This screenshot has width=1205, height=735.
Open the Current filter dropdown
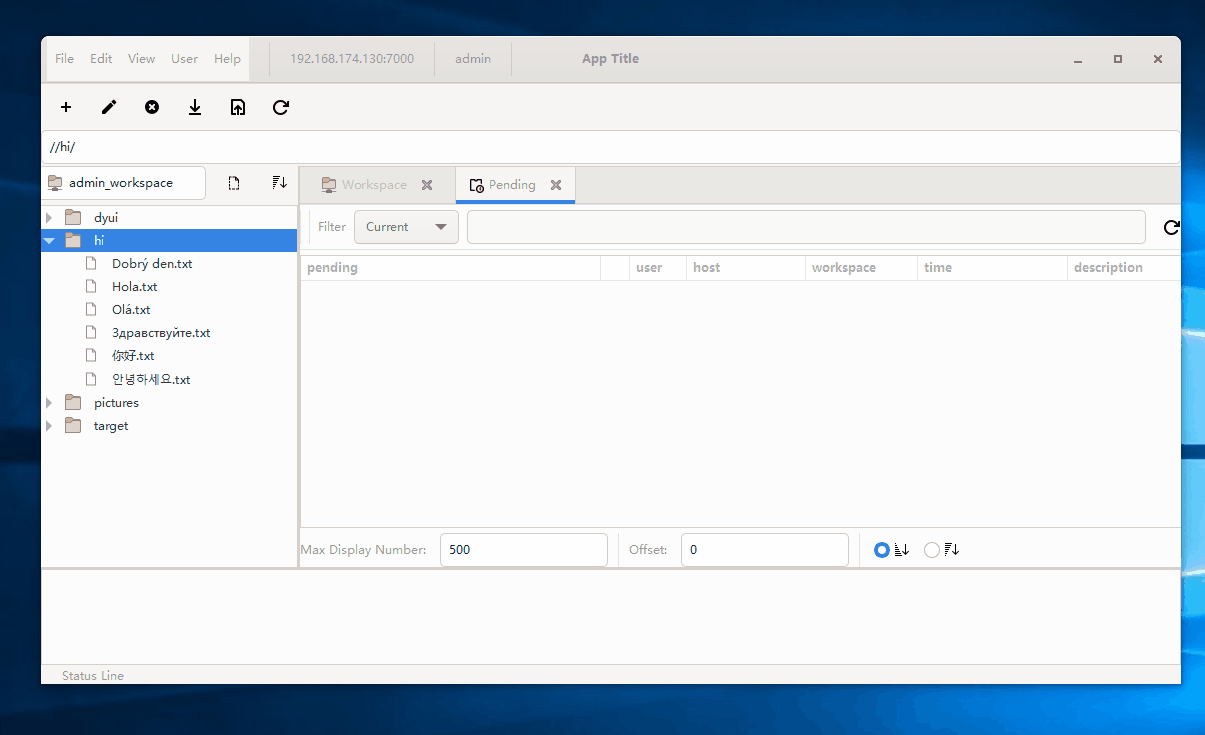pyautogui.click(x=406, y=227)
